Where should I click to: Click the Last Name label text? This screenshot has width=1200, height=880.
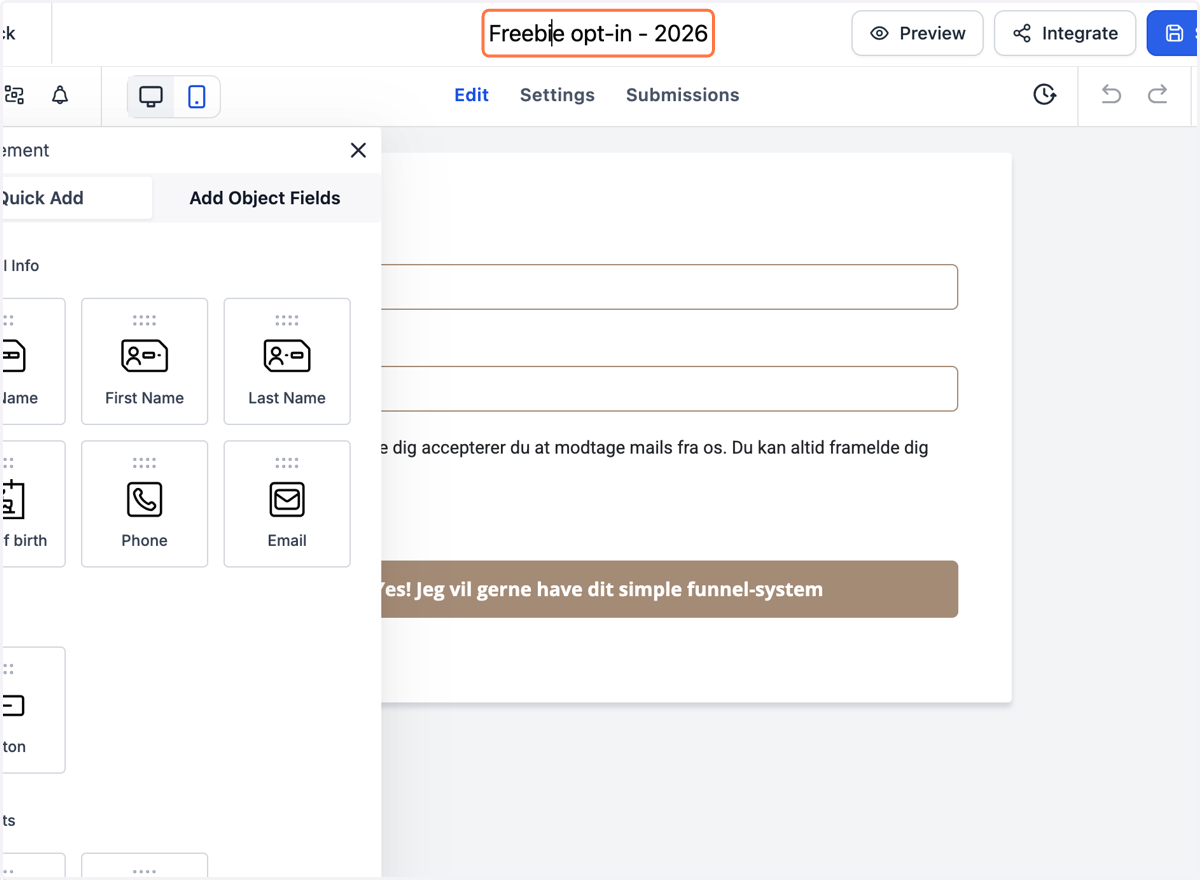pos(287,398)
